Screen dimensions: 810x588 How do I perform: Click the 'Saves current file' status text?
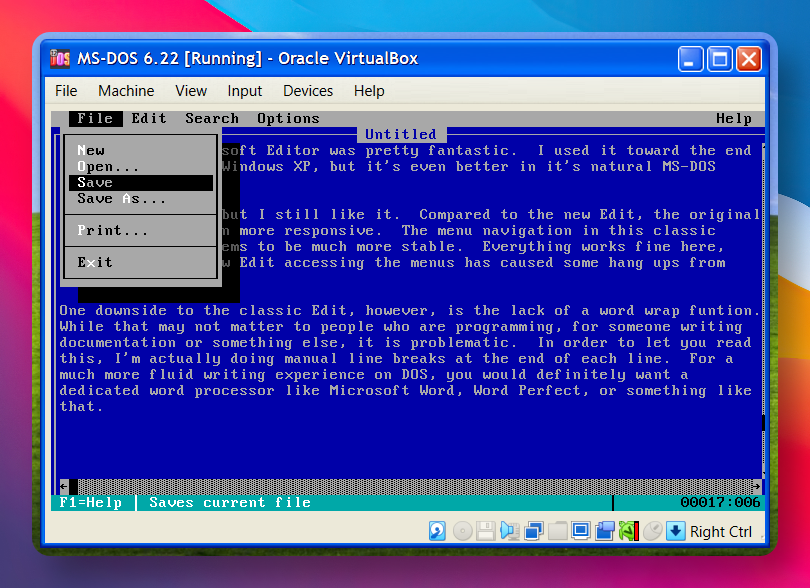click(230, 503)
